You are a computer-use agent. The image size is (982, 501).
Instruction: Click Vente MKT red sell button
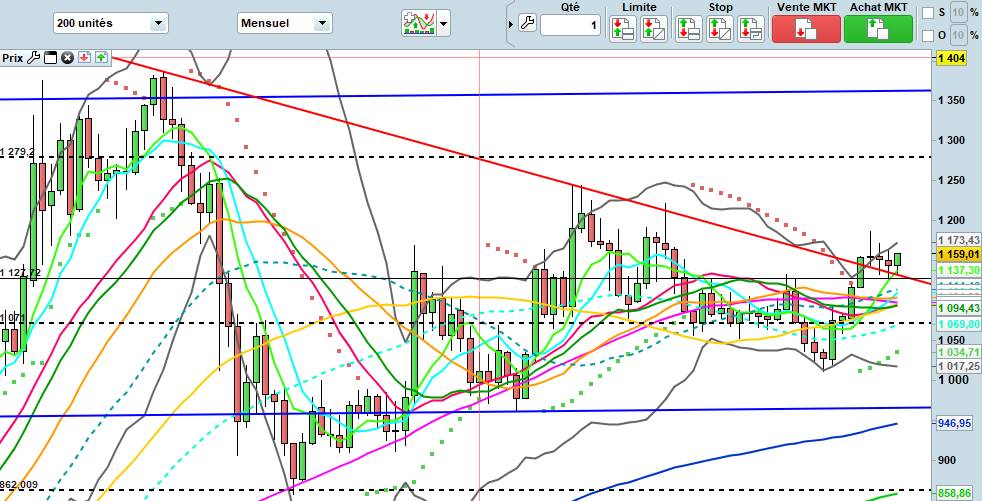pos(806,29)
